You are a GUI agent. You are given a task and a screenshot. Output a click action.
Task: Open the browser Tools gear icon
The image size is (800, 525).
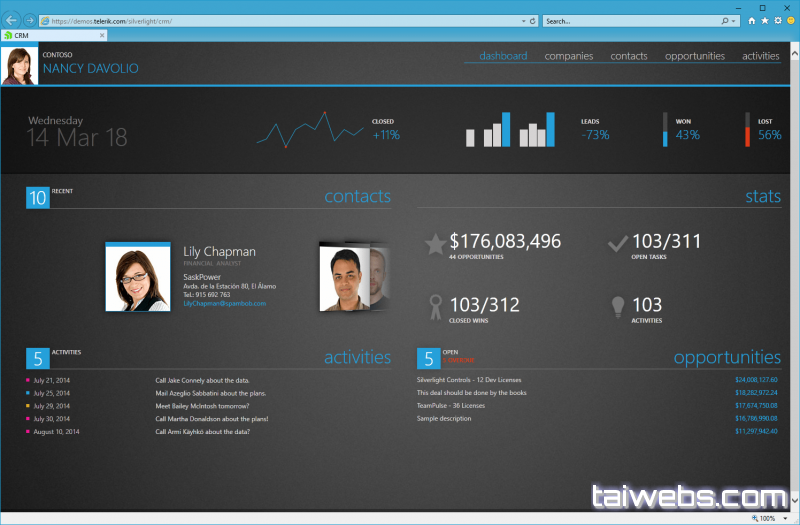(x=777, y=20)
